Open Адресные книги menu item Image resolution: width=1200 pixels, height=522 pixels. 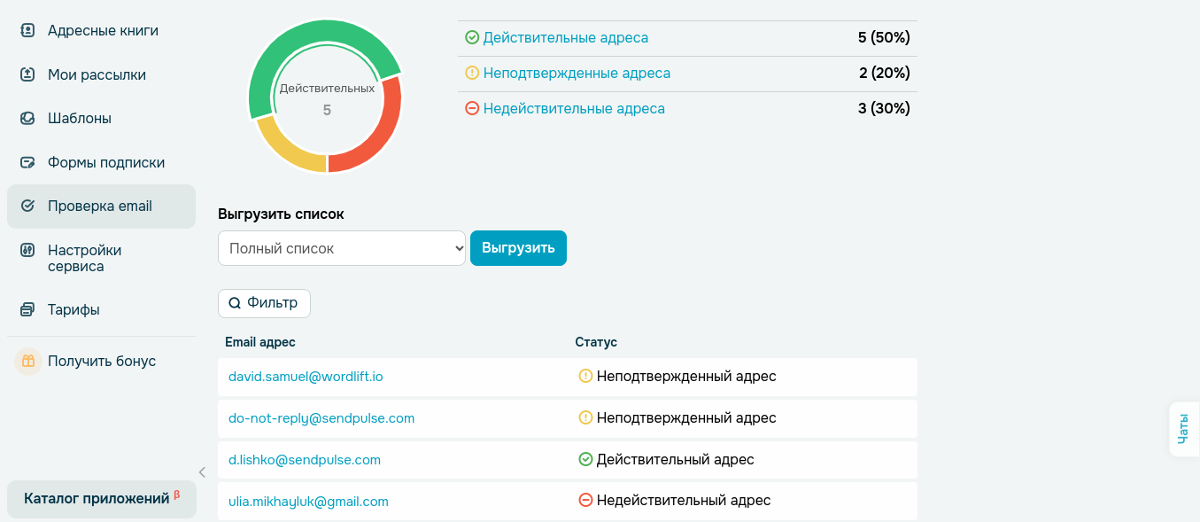(101, 30)
